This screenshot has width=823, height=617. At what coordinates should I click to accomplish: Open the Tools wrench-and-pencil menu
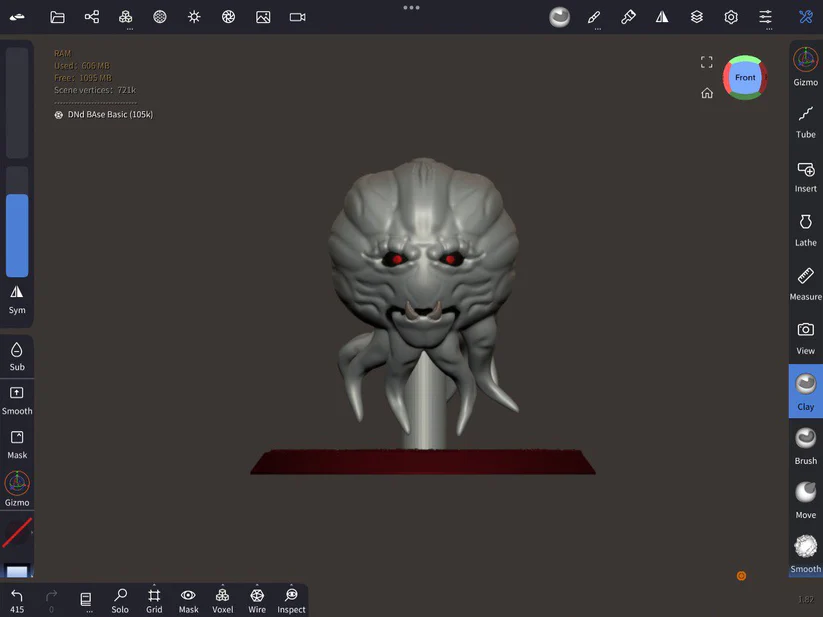tap(806, 17)
